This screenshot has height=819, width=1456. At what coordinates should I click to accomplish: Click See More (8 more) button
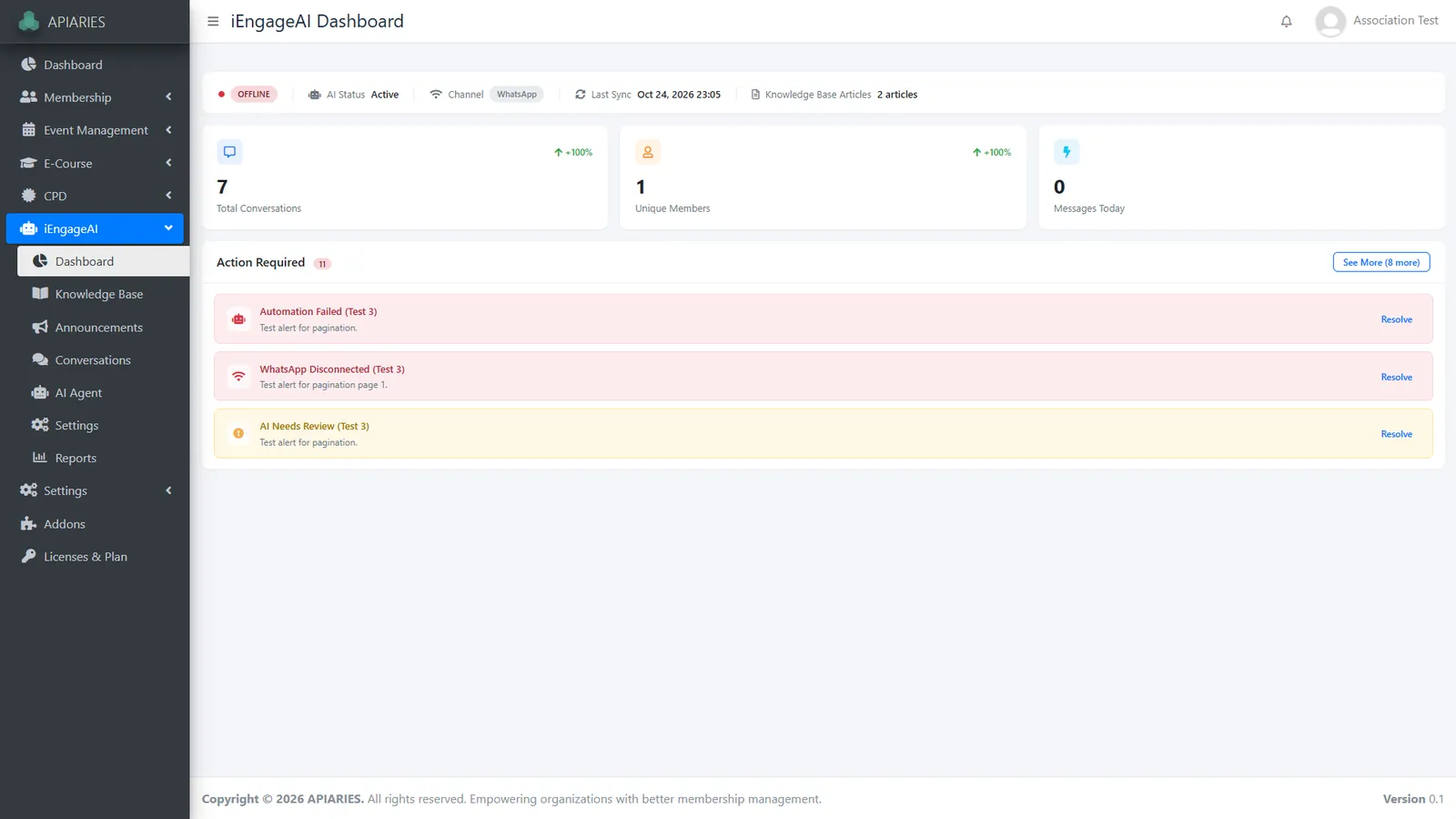(1381, 262)
